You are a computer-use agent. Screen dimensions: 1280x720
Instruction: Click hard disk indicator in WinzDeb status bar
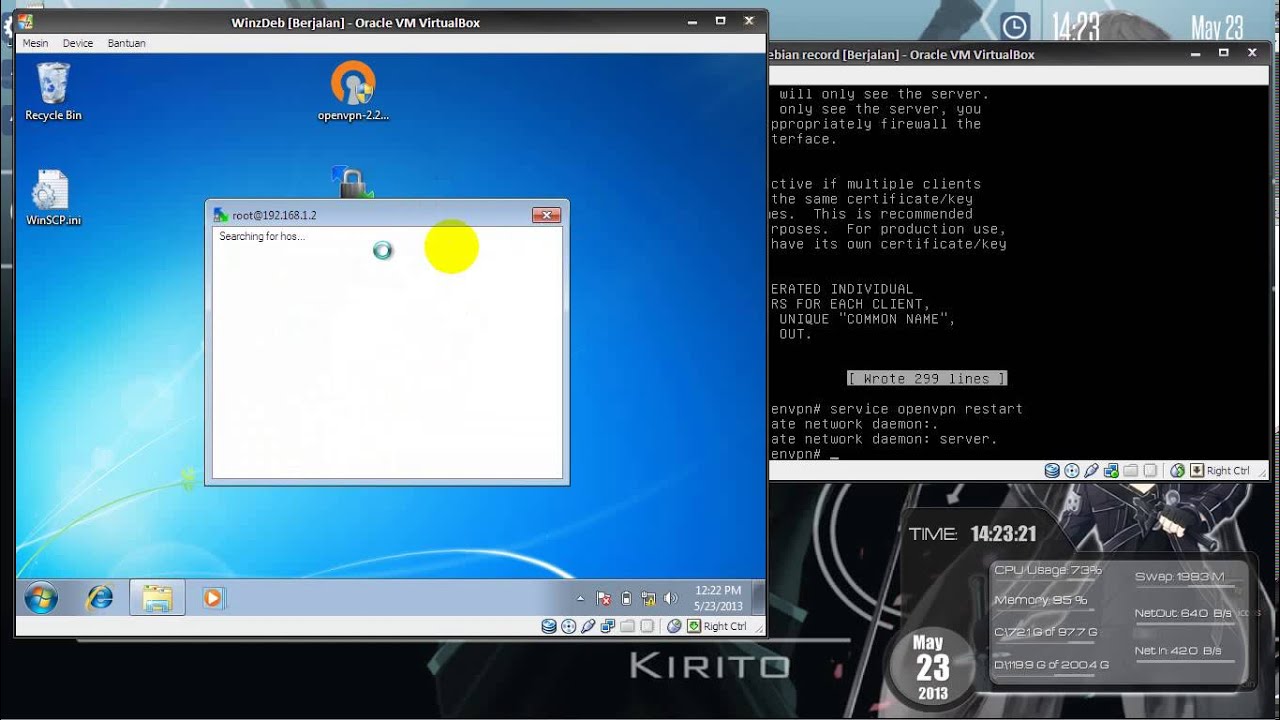[x=549, y=626]
